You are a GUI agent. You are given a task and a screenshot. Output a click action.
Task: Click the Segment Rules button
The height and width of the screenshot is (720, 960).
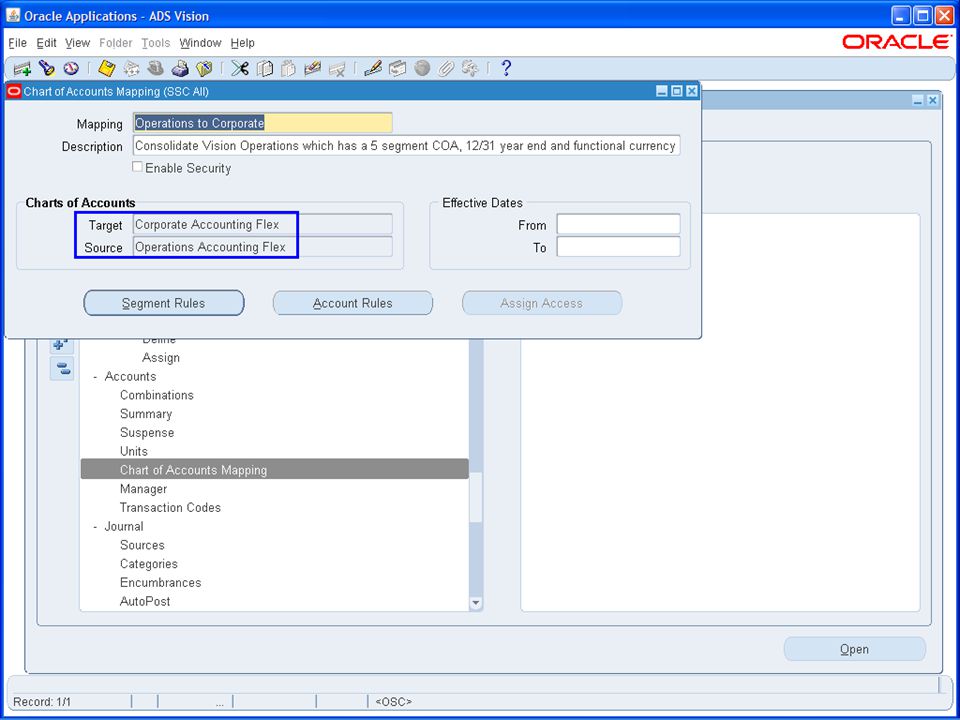(163, 303)
